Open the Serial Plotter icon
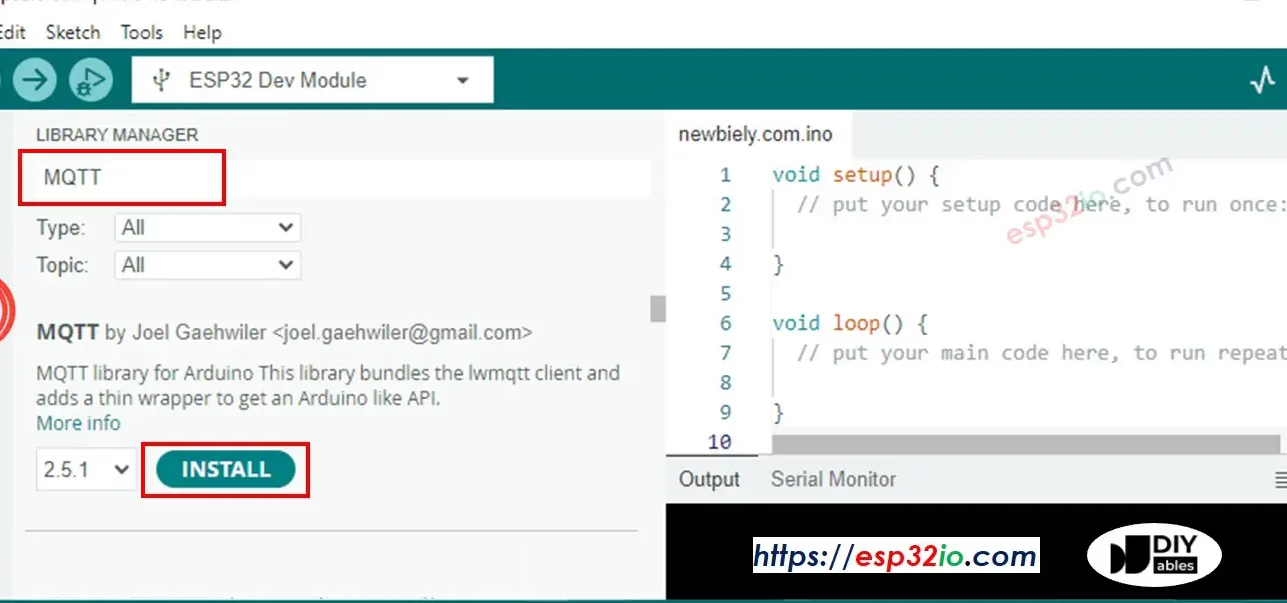This screenshot has width=1287, height=603. point(1263,81)
